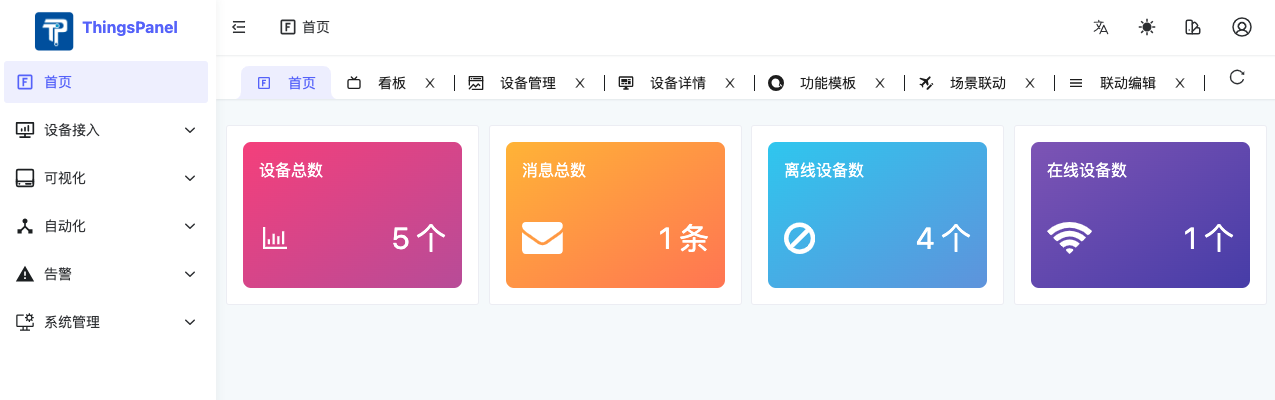Click the prohibited icon in 离线设备数 card
Image resolution: width=1275 pixels, height=400 pixels.
pos(800,238)
